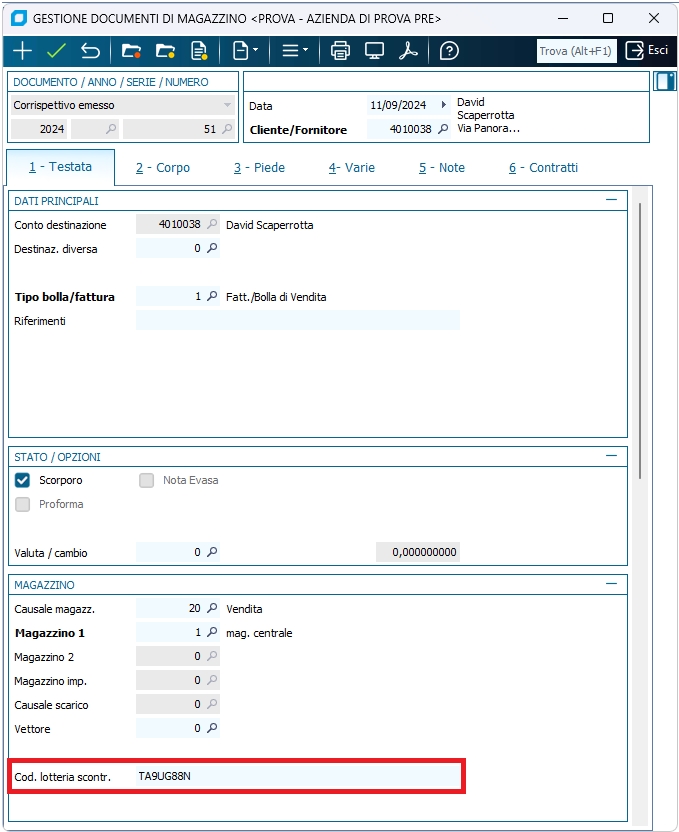679x832 pixels.
Task: Click the Causale scarico magnifier icon
Action: click(212, 704)
